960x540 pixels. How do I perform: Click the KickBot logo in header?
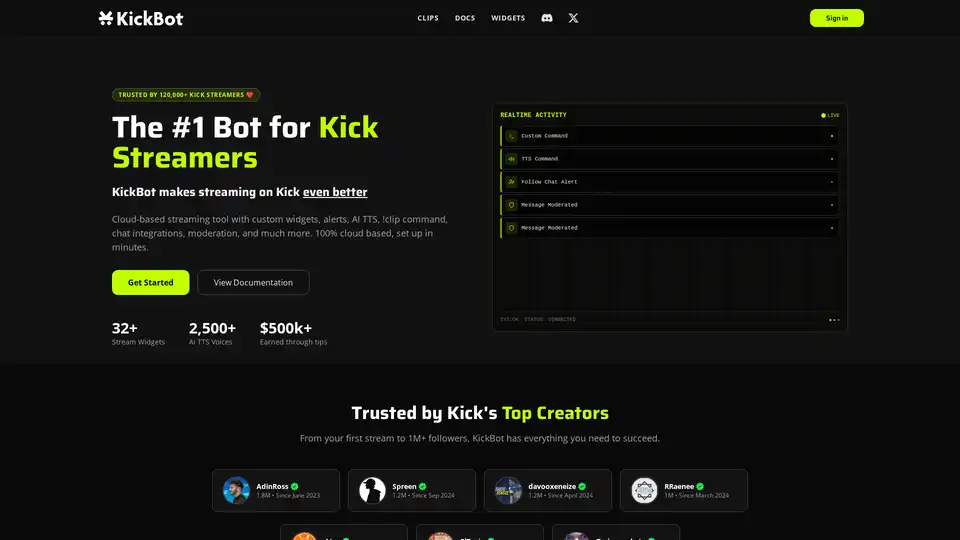click(x=141, y=18)
